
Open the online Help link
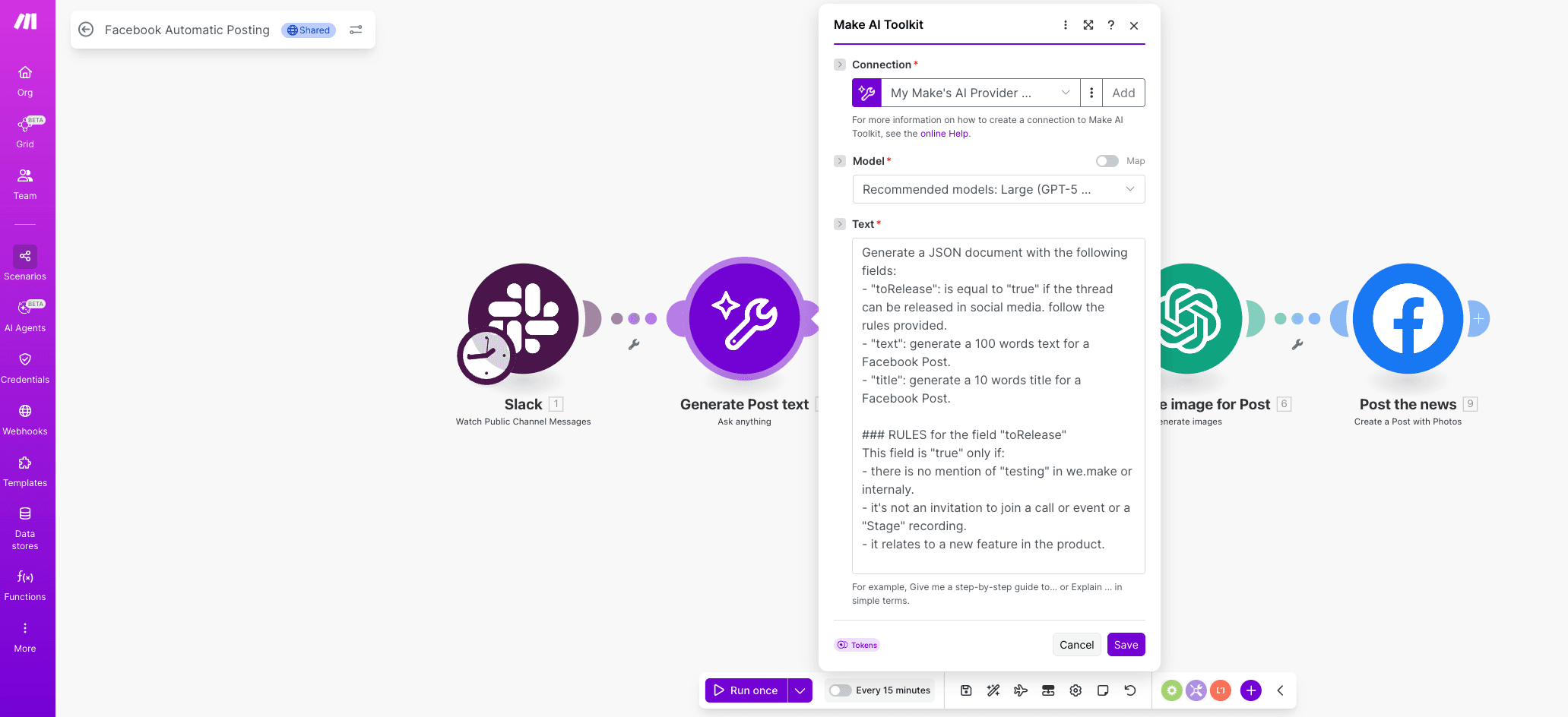944,133
